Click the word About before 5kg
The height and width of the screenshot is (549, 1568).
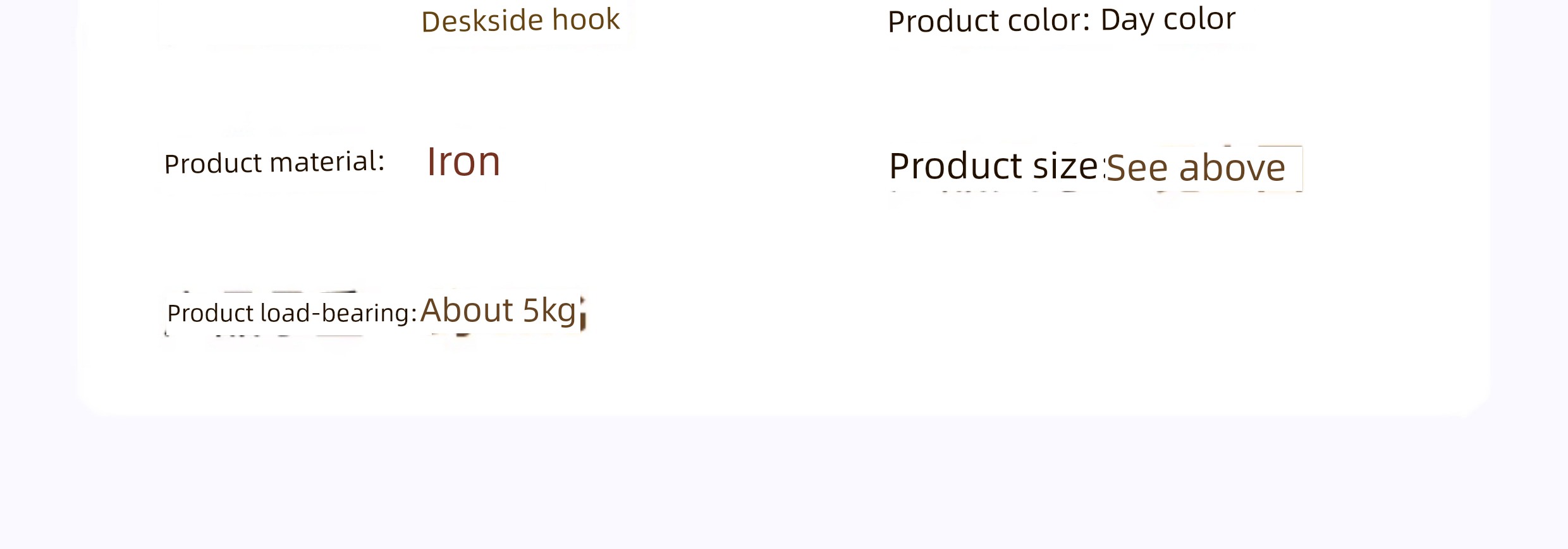pyautogui.click(x=467, y=310)
